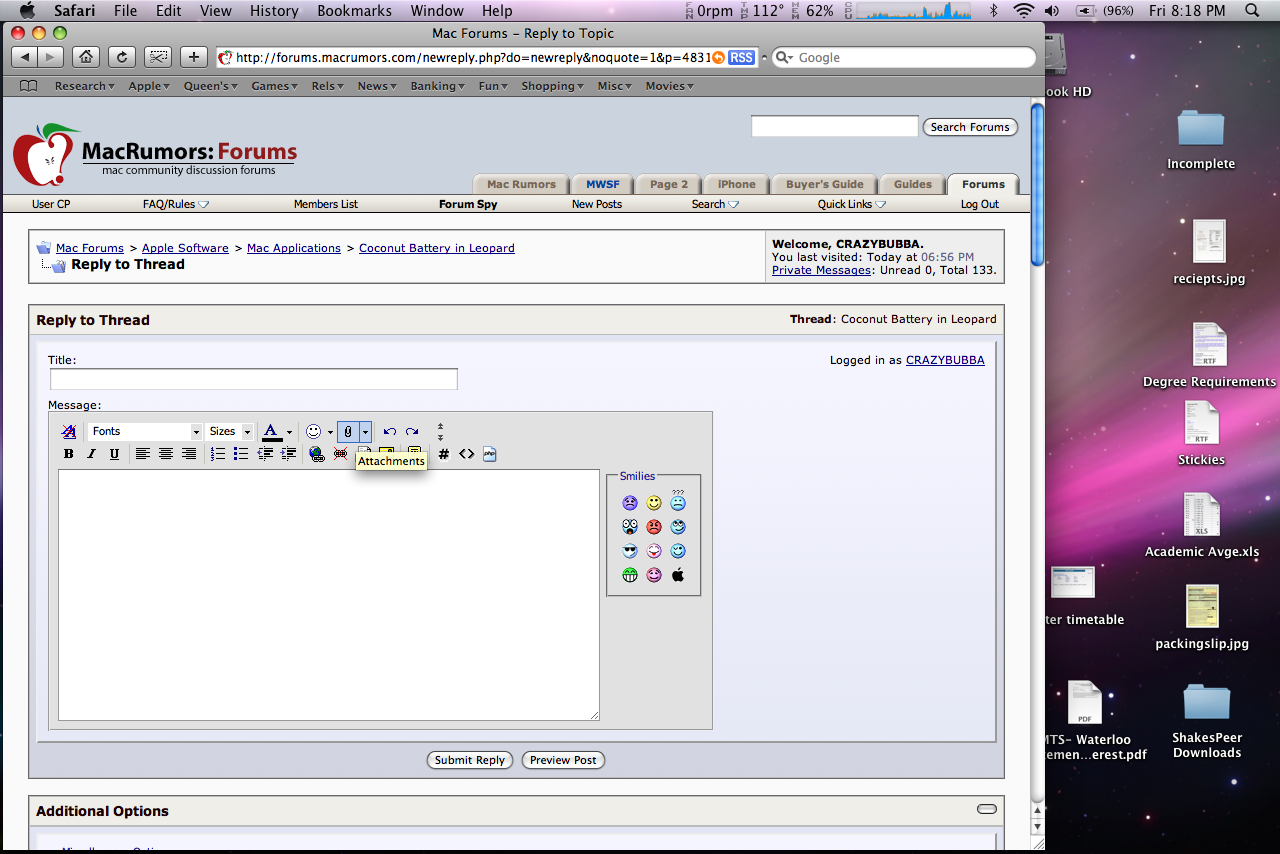Insert the sunglasses cool smilie
1280x854 pixels.
[x=630, y=551]
